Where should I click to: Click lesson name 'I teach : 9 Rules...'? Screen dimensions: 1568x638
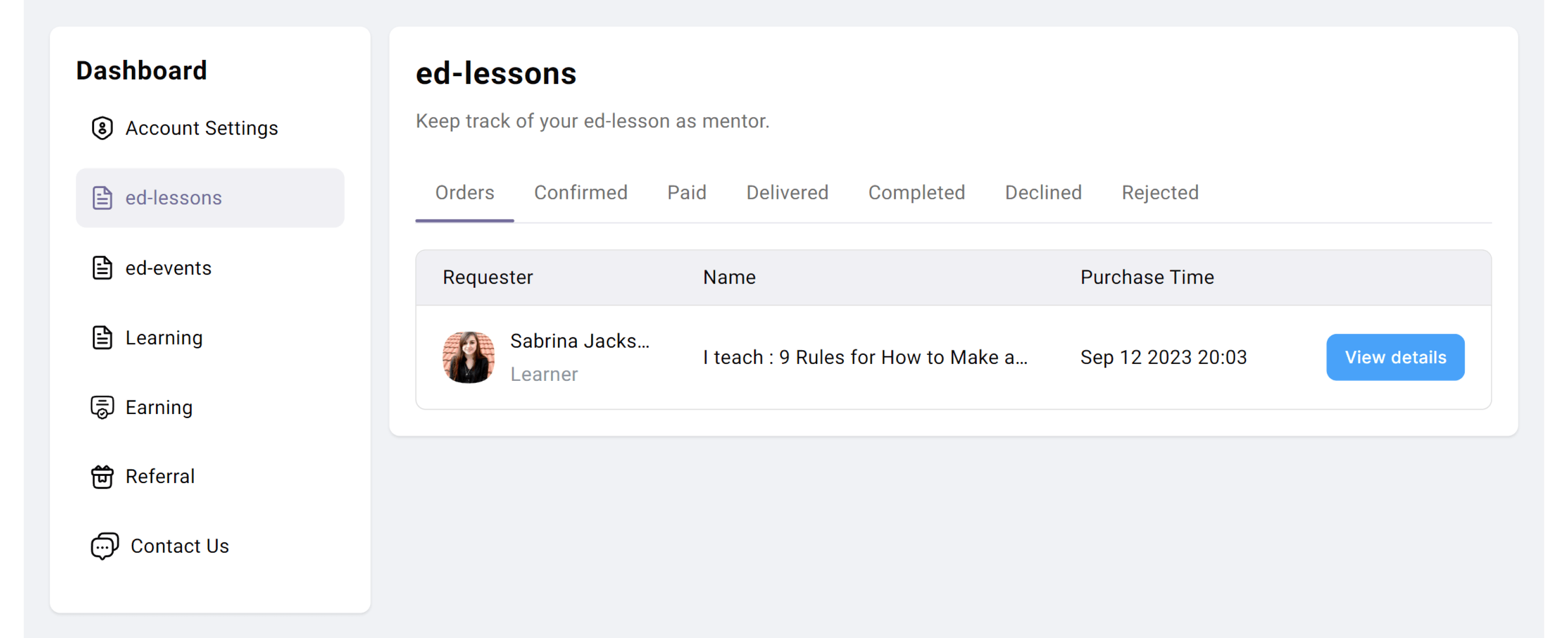coord(865,357)
